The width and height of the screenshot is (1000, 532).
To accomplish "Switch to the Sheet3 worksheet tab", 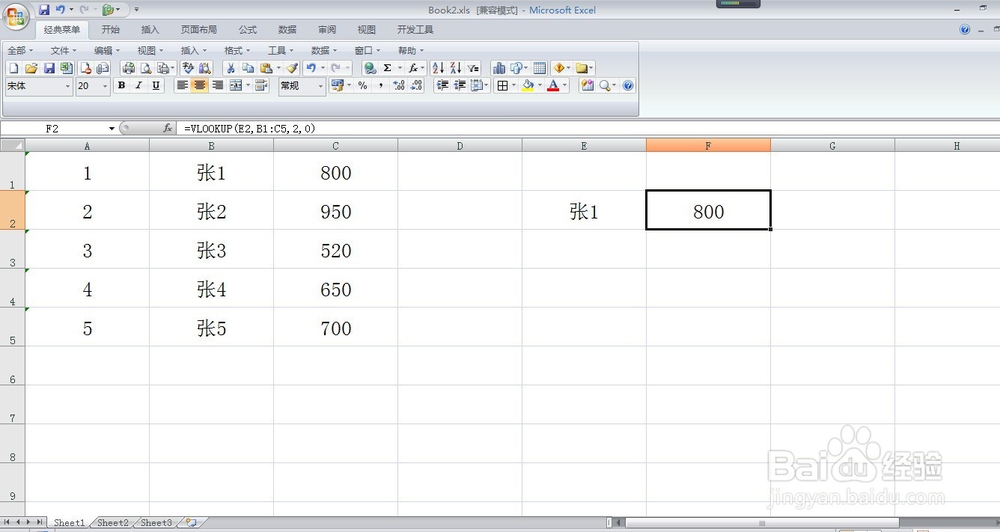I will [156, 522].
